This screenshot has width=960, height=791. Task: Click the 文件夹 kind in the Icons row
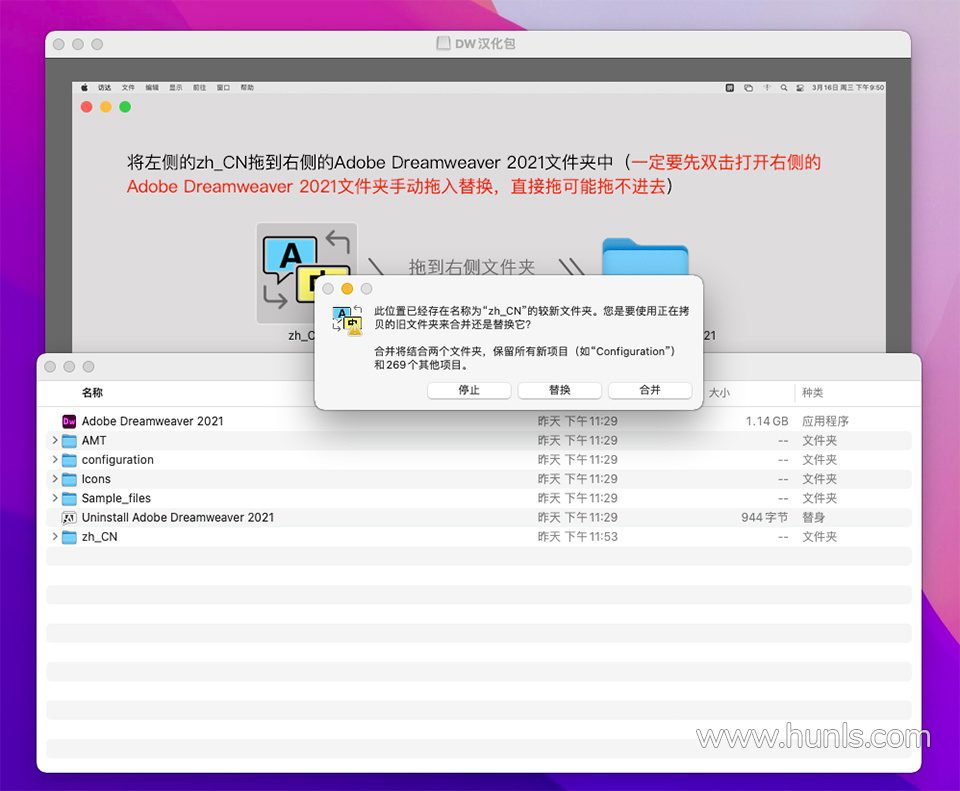[819, 479]
